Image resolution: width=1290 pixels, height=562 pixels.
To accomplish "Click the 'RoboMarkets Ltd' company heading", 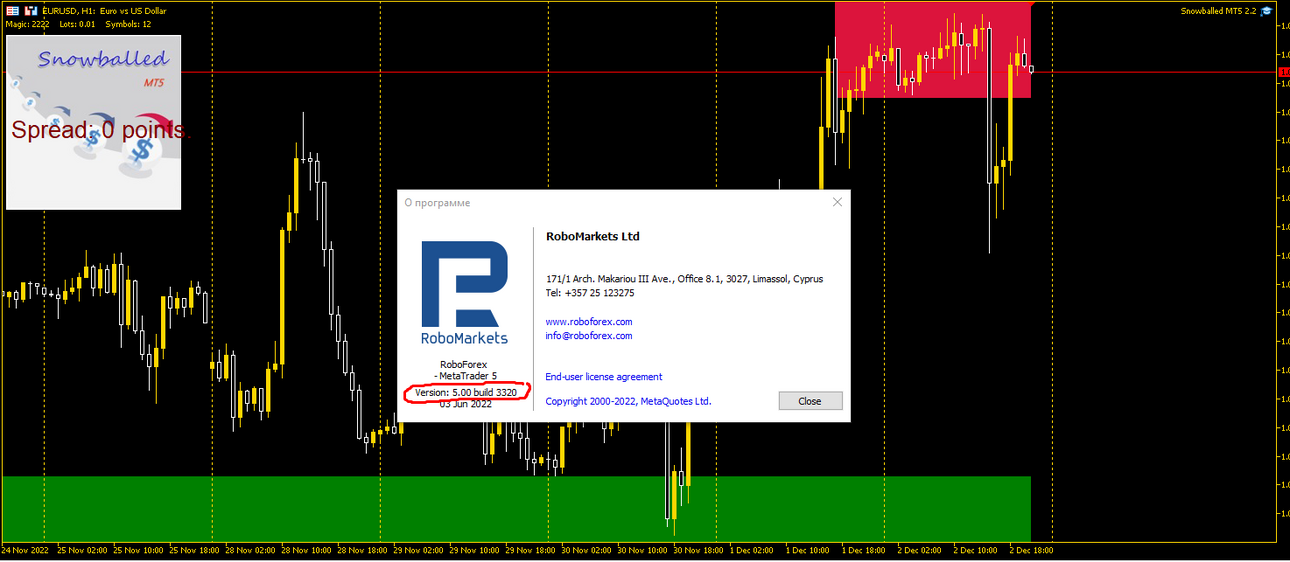I will pos(593,237).
